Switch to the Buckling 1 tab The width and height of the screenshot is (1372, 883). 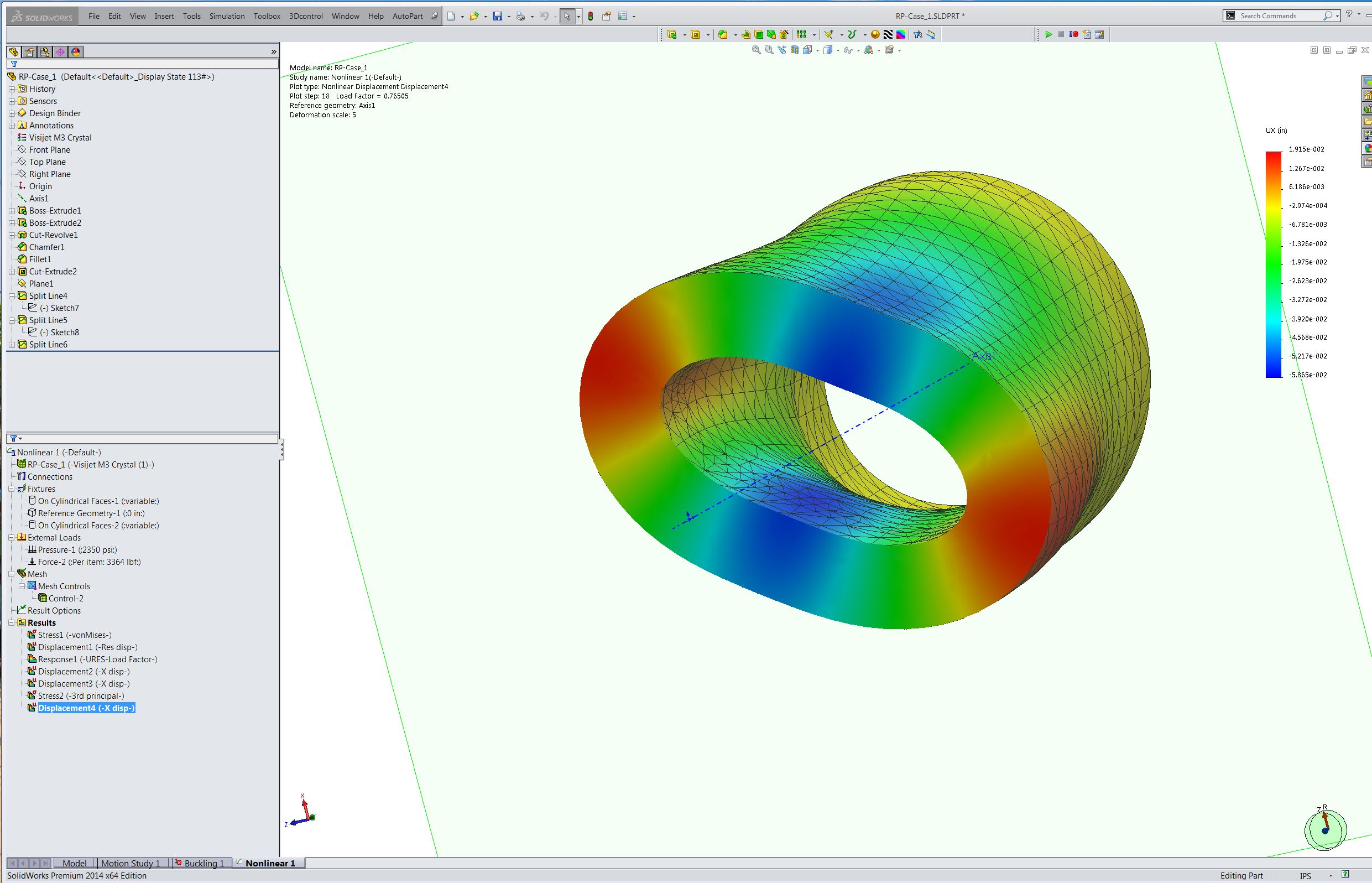coord(201,863)
